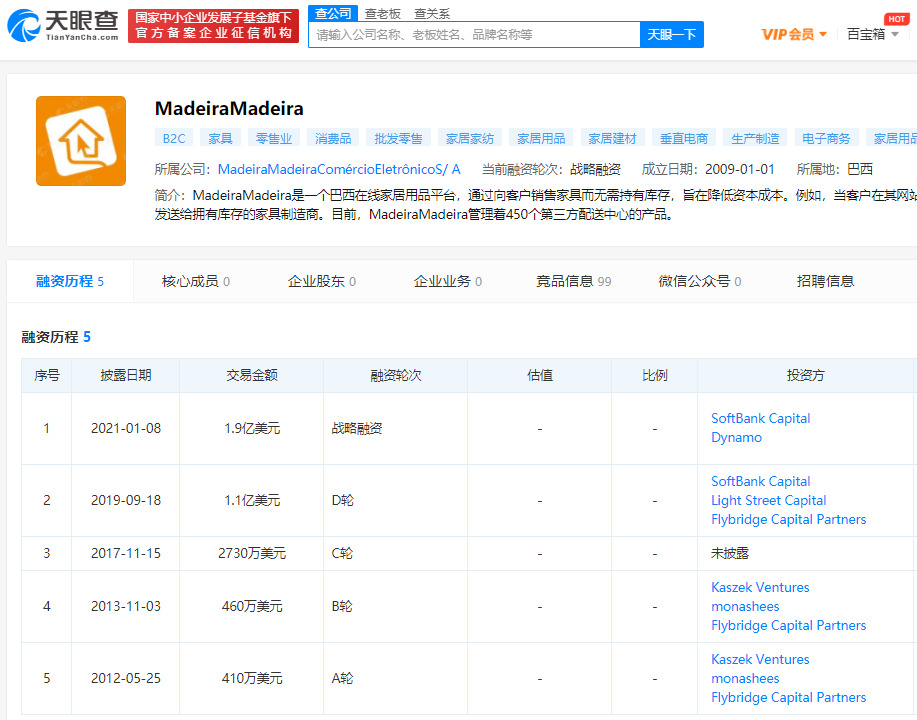Click the red government fund banner
The height and width of the screenshot is (720, 917).
point(213,26)
